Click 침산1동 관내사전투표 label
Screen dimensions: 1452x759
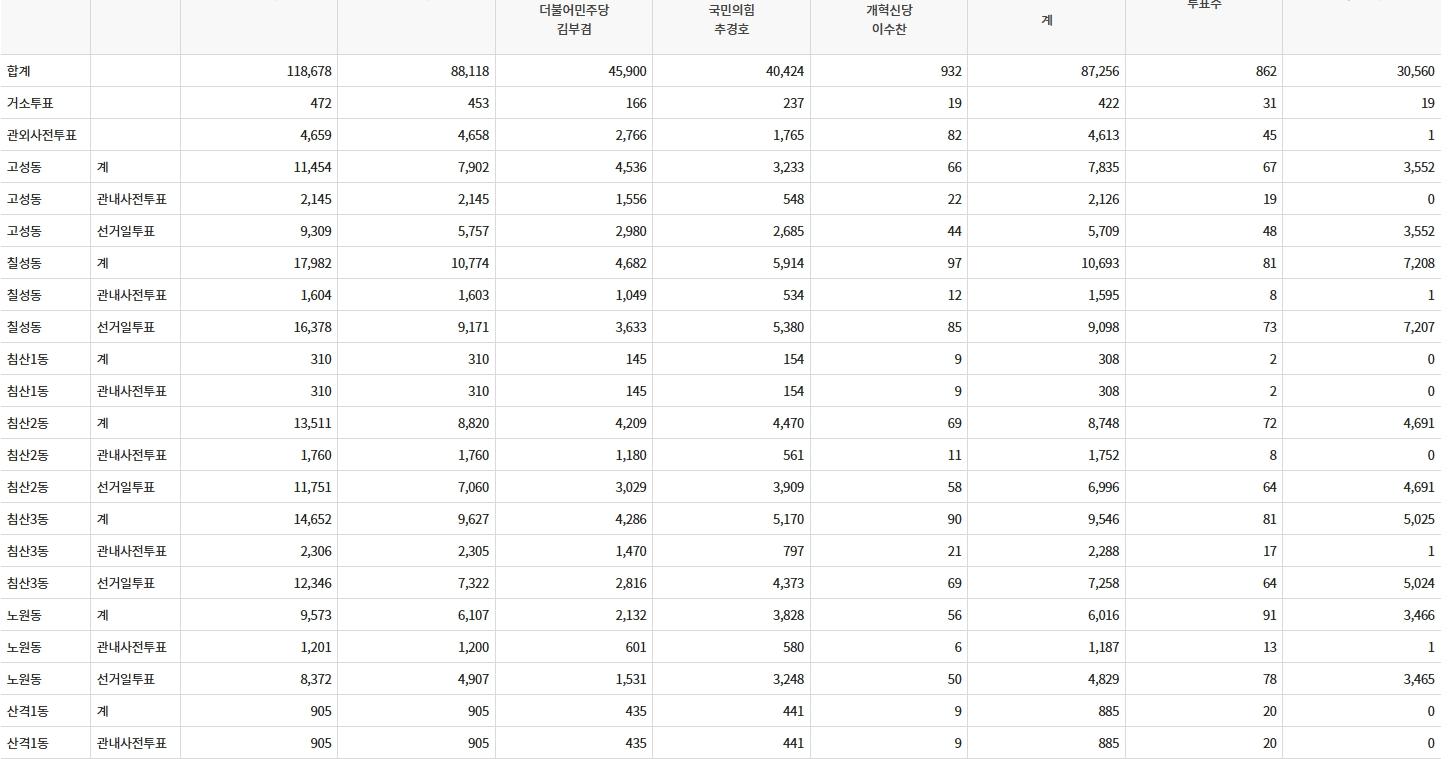coord(132,391)
